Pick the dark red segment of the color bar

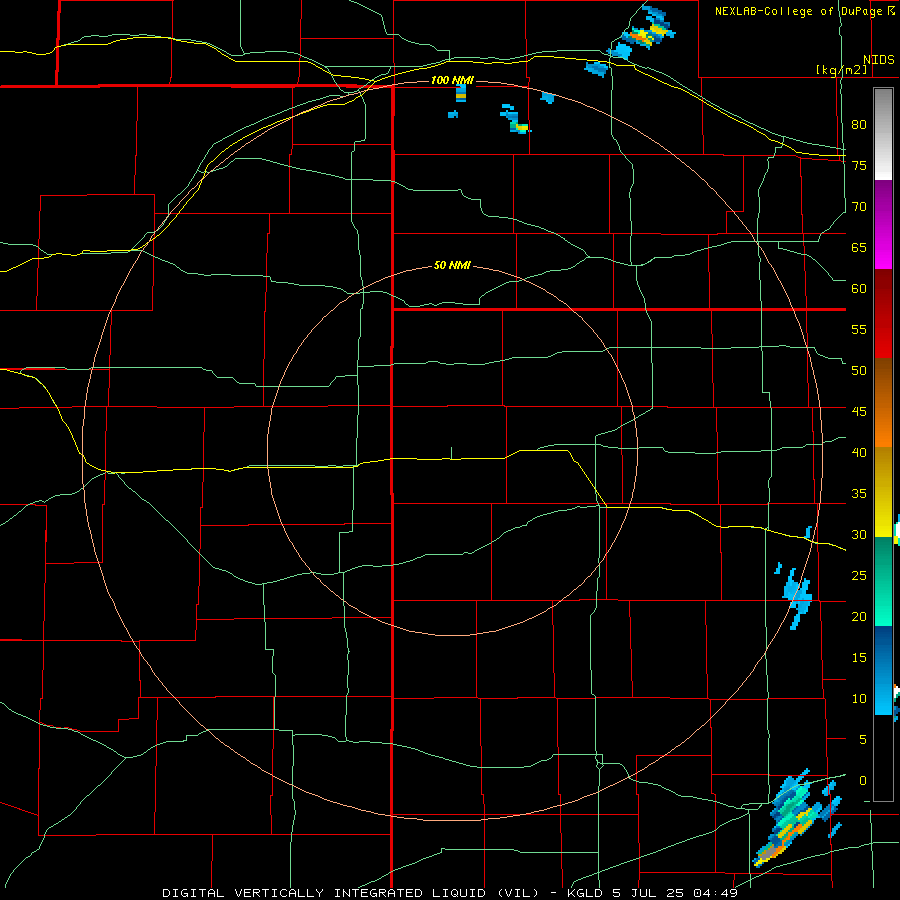coord(883,314)
